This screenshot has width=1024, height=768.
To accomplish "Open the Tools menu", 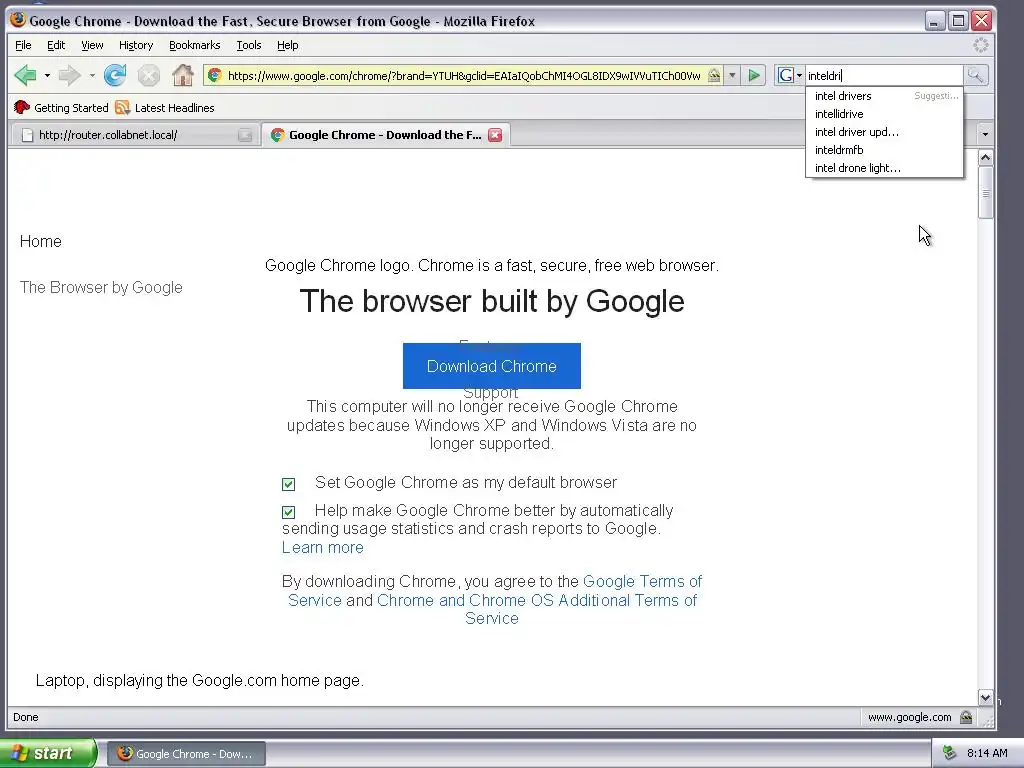I will click(x=249, y=45).
